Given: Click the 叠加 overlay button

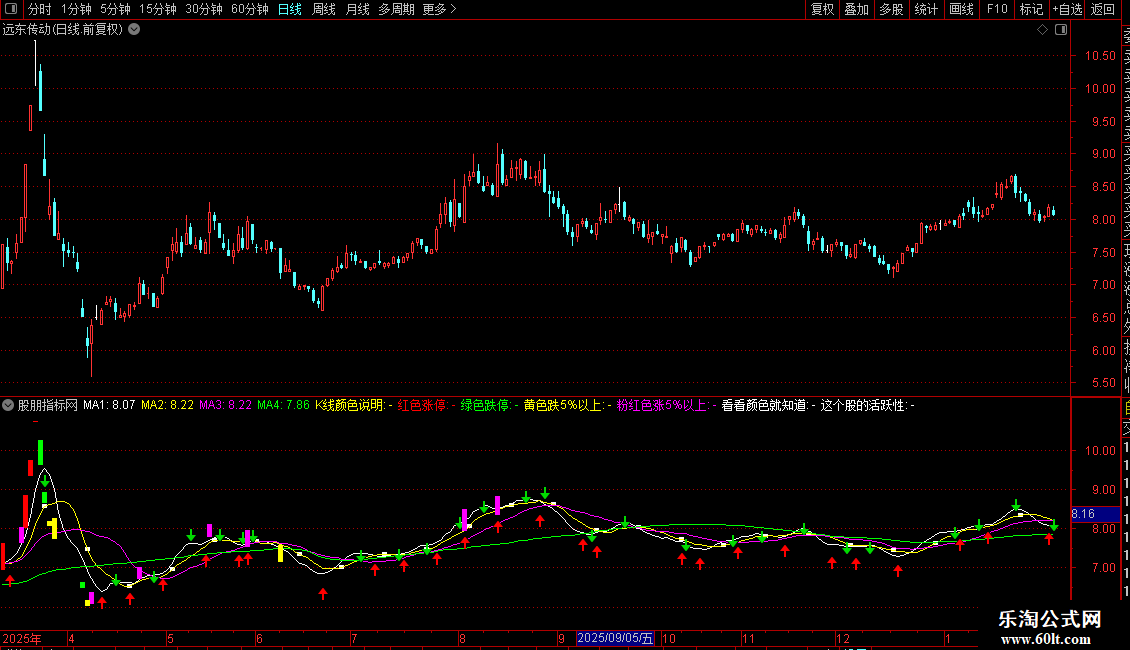Looking at the screenshot, I should [856, 9].
